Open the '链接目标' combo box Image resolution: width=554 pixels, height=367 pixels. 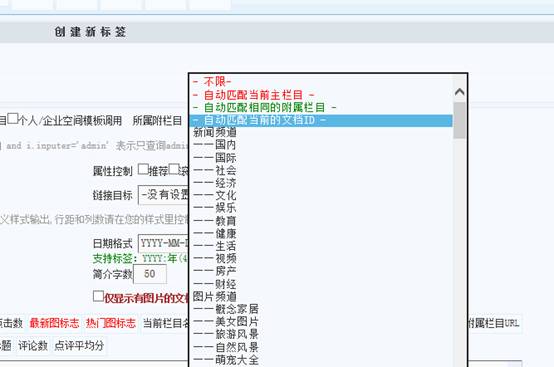(164, 195)
